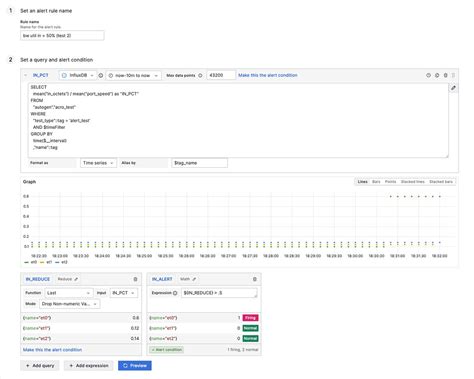Viewport: 474px width, 379px height.
Task: Open the Input dropdown showing IN_PCT
Action: tap(123, 293)
